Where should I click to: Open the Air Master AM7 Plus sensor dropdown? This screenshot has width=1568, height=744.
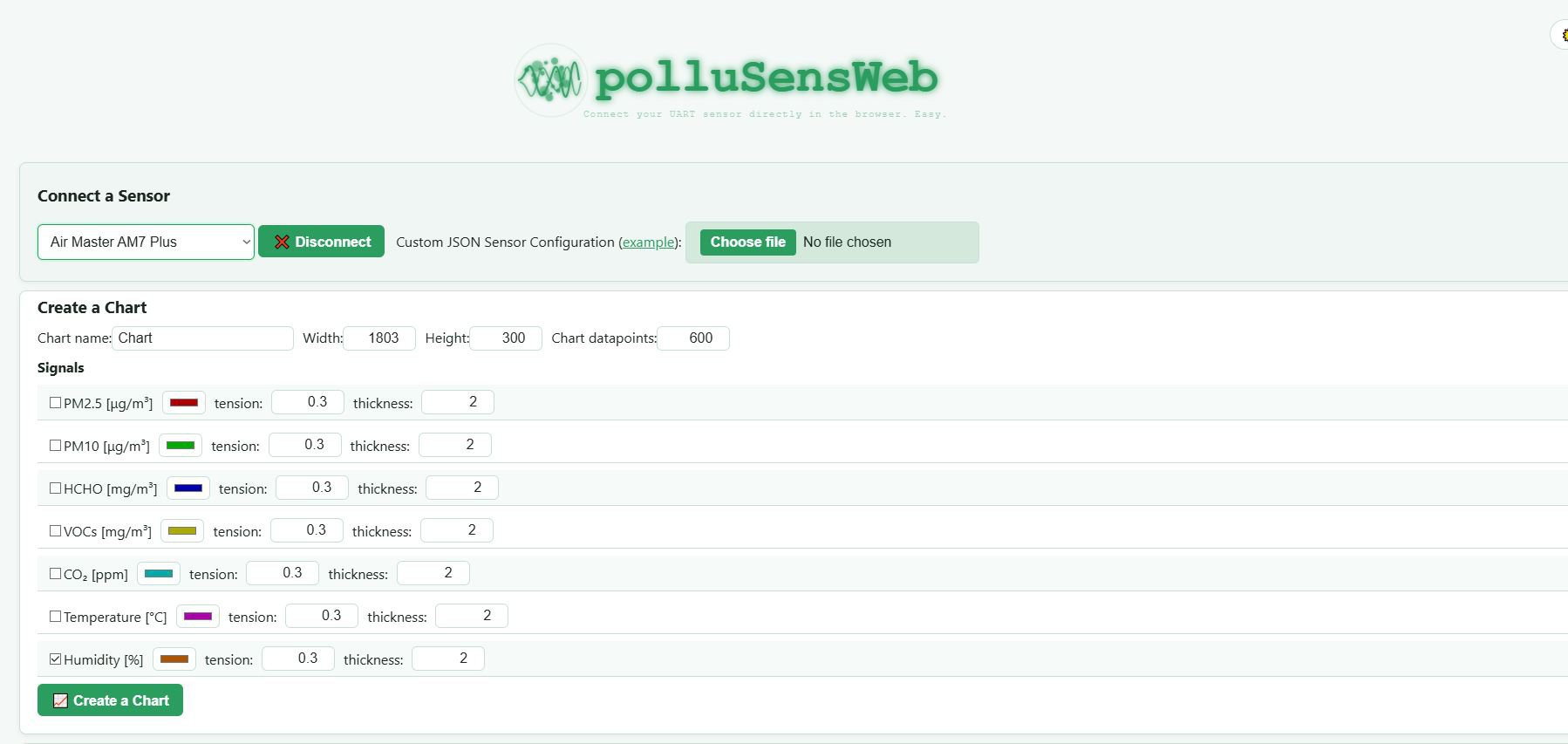pyautogui.click(x=146, y=242)
